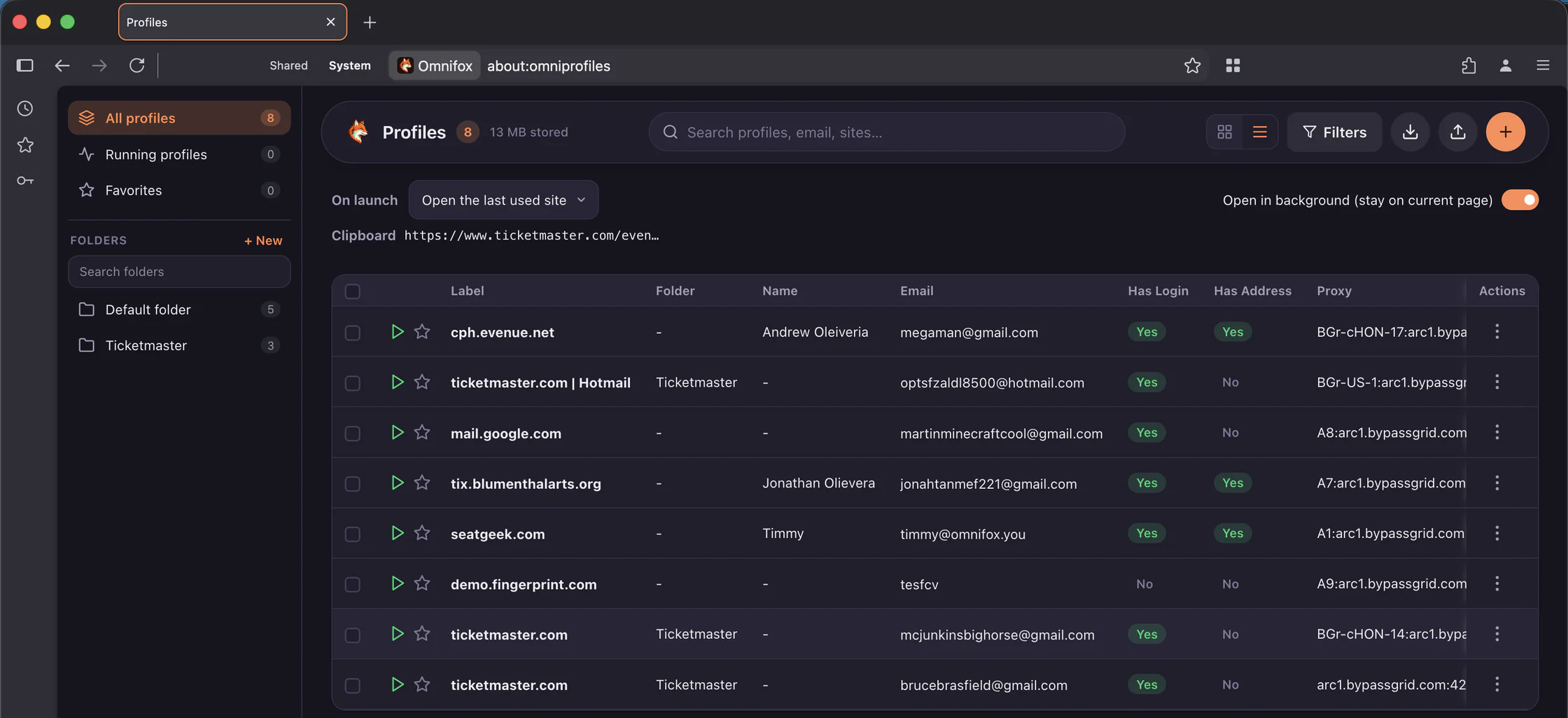Switch to grid view
Screen dimensions: 1568x718
(1224, 132)
